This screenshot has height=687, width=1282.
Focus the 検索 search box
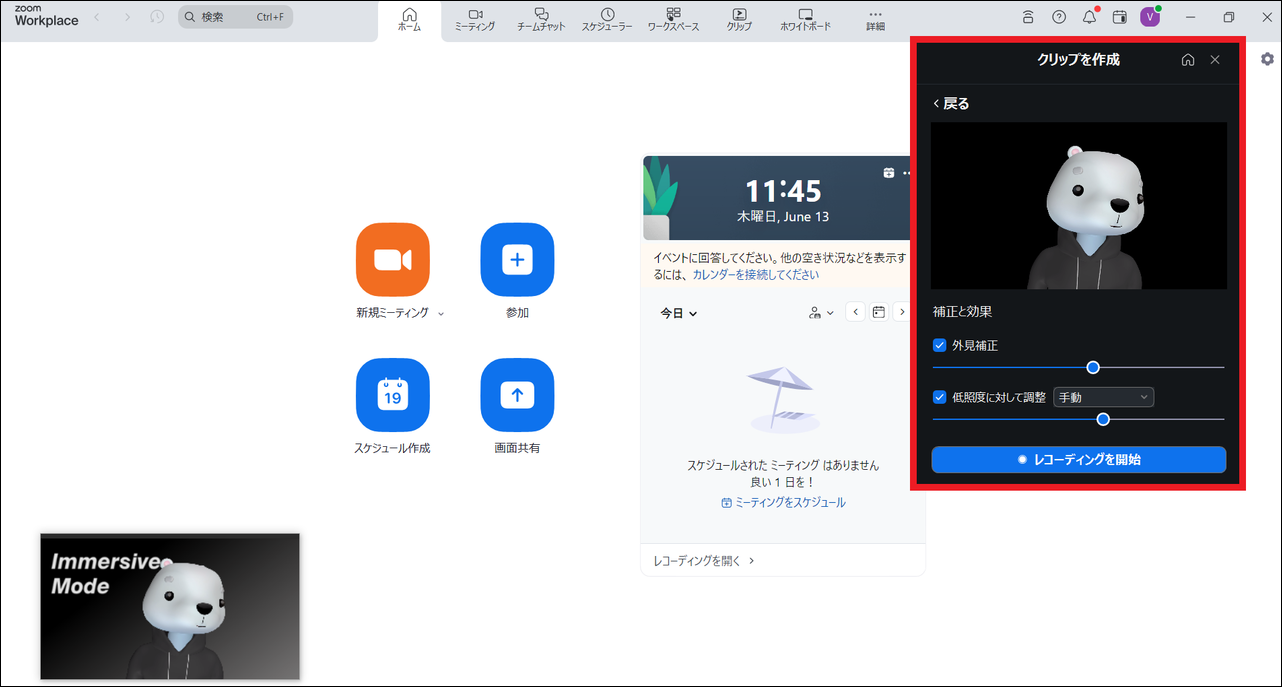click(x=235, y=17)
